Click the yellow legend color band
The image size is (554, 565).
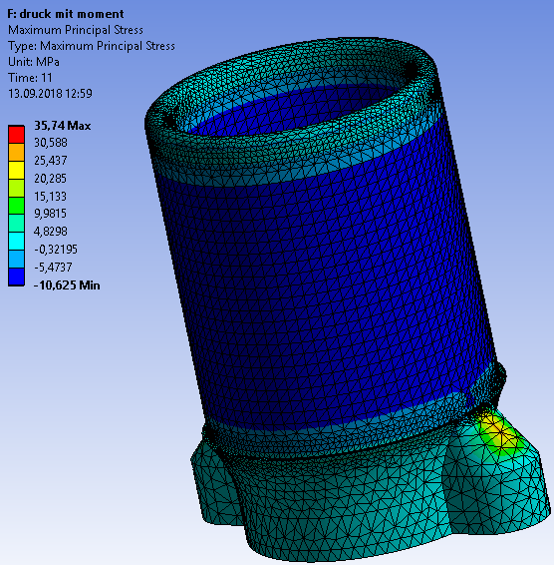tap(16, 170)
